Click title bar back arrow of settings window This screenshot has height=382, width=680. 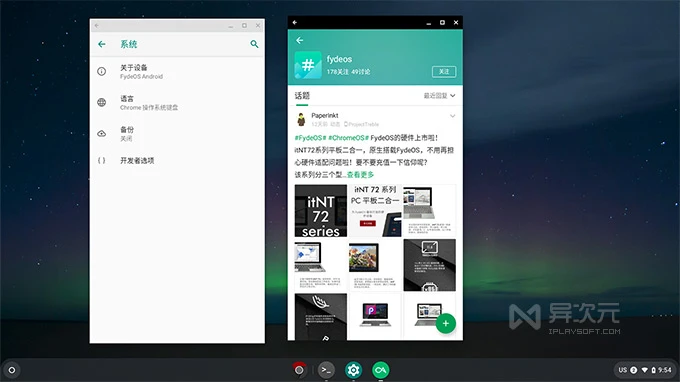point(97,26)
